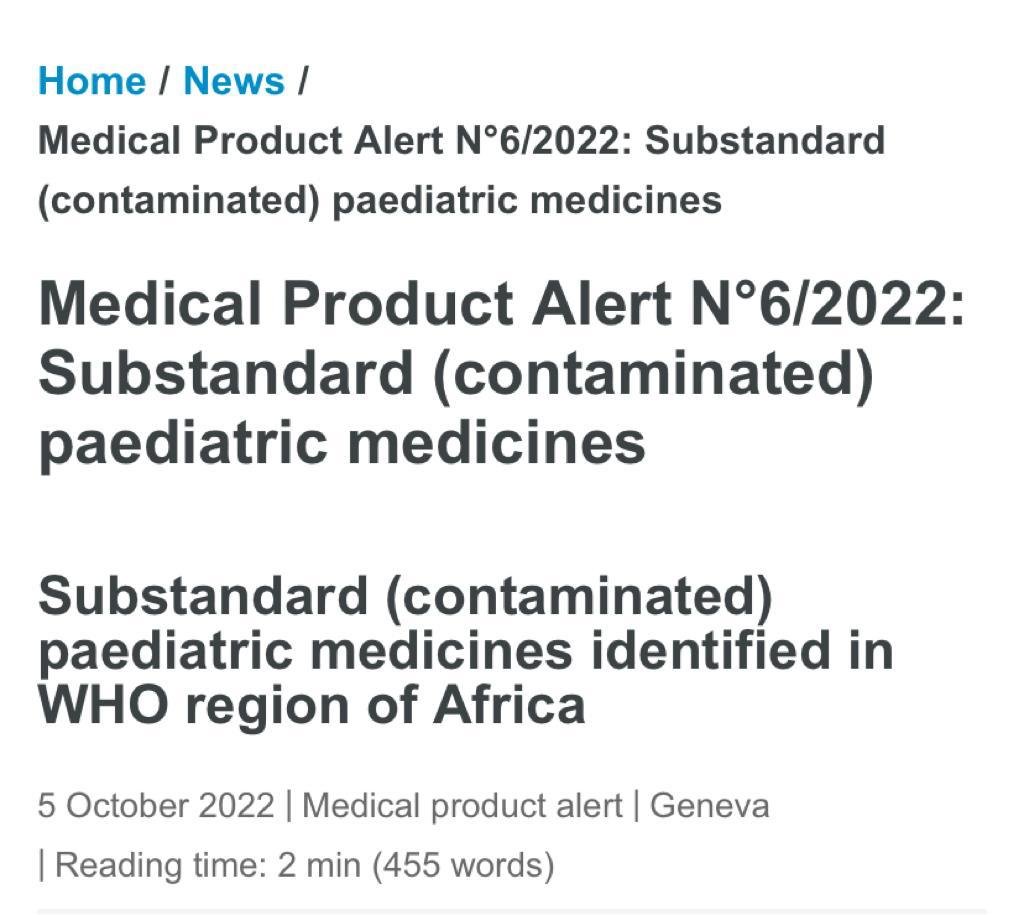Image resolution: width=1024 pixels, height=915 pixels.
Task: Click the subheading about WHO region of Africa
Action: pos(465,651)
